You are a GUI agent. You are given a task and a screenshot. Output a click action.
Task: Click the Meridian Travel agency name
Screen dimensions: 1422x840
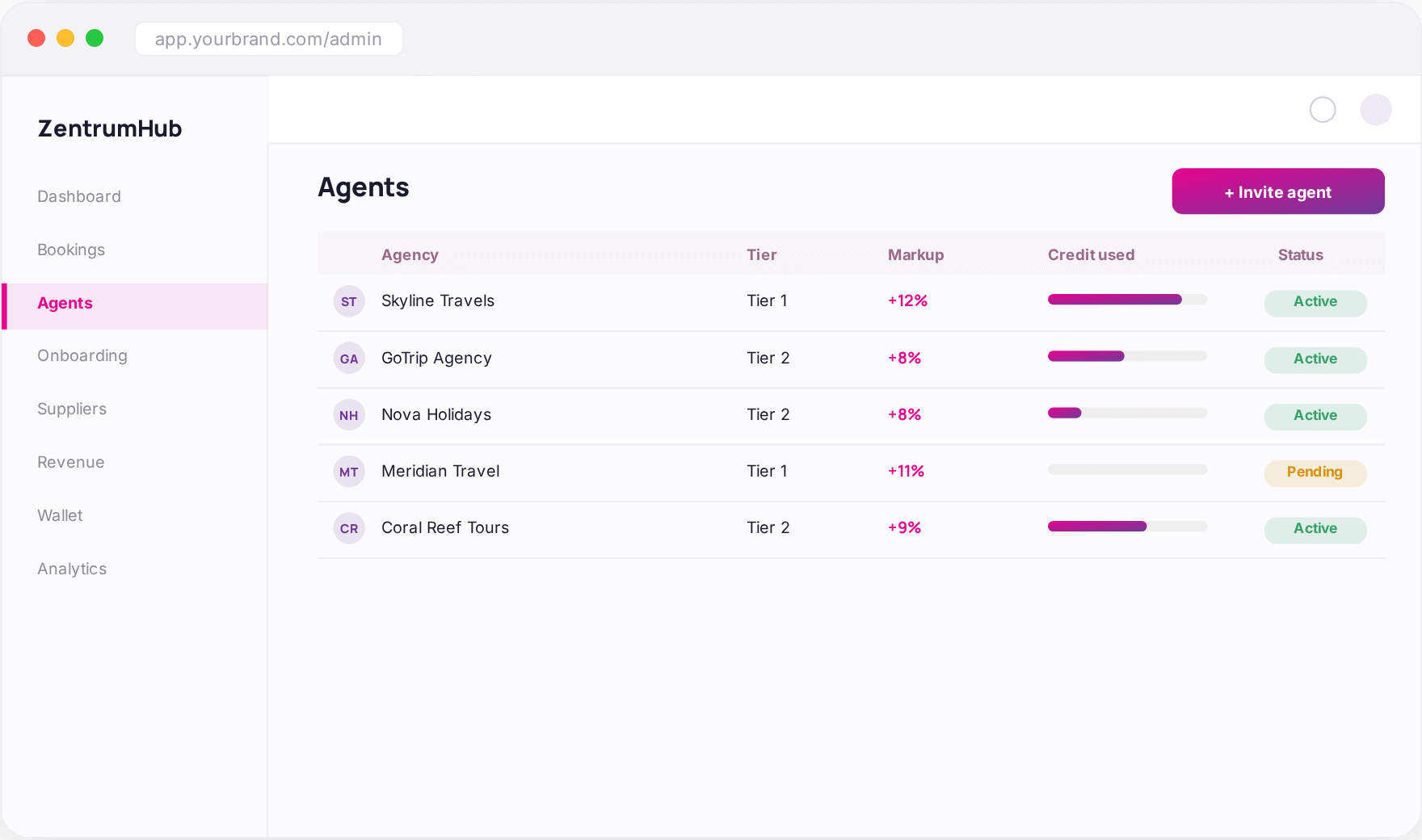[x=440, y=472]
